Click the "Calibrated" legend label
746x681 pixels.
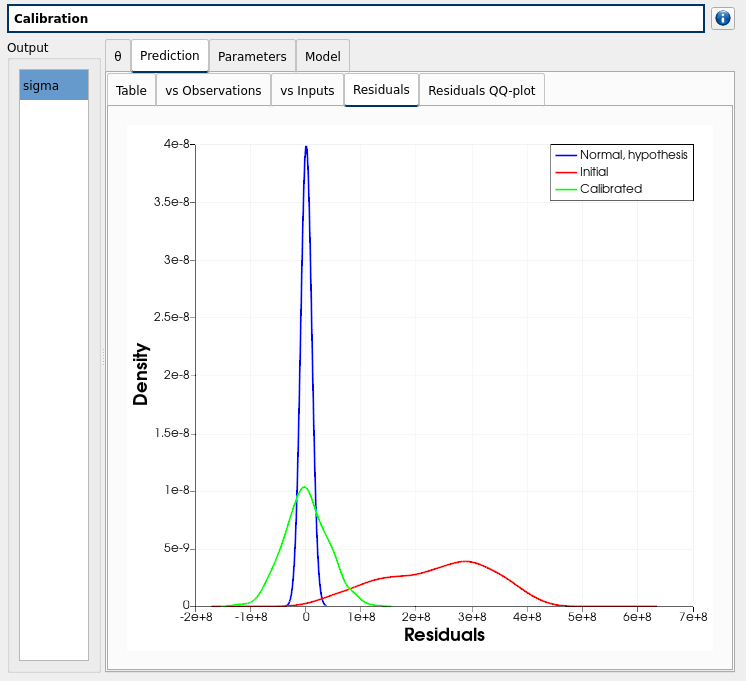click(610, 189)
